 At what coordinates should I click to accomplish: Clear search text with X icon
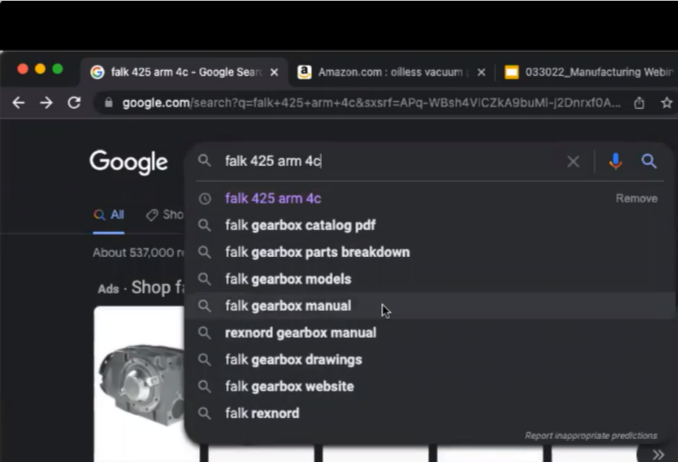573,162
